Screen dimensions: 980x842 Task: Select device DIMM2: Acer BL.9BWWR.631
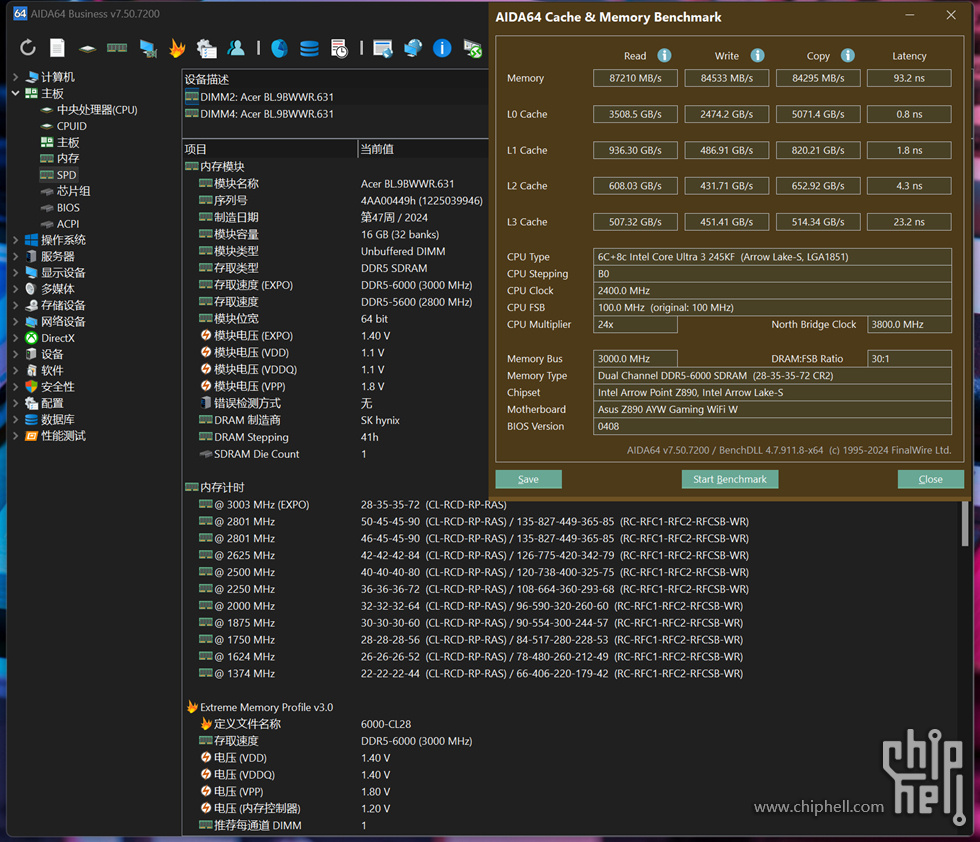point(259,97)
